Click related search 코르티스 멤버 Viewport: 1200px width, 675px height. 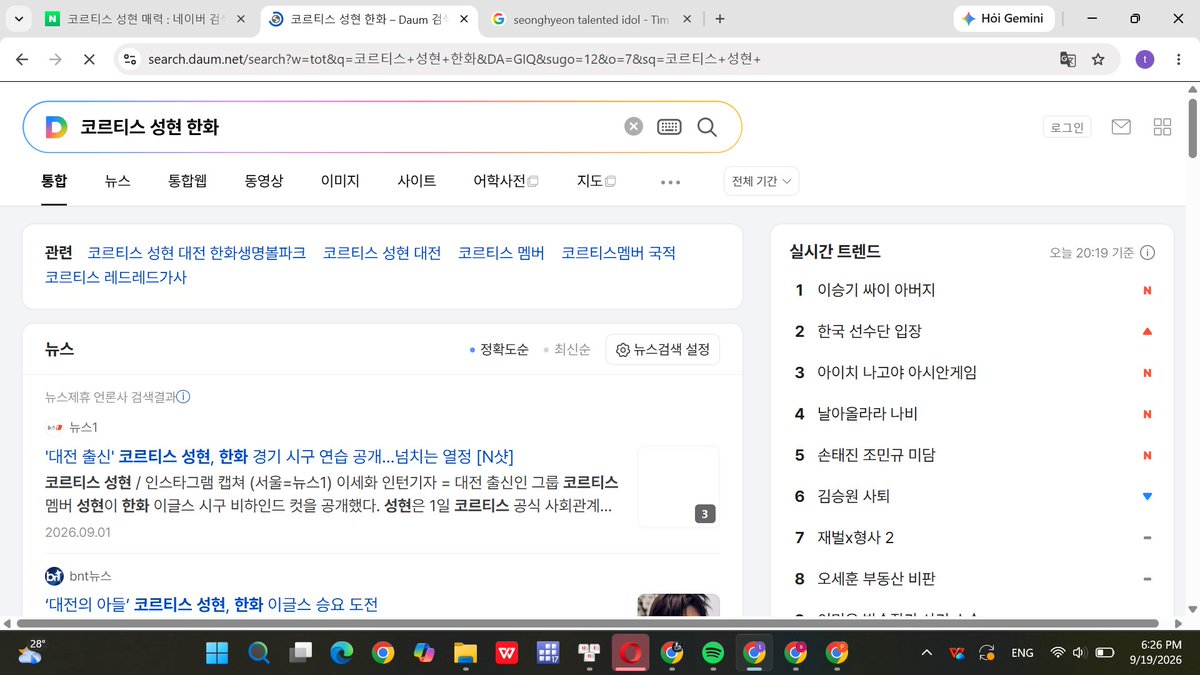(501, 253)
